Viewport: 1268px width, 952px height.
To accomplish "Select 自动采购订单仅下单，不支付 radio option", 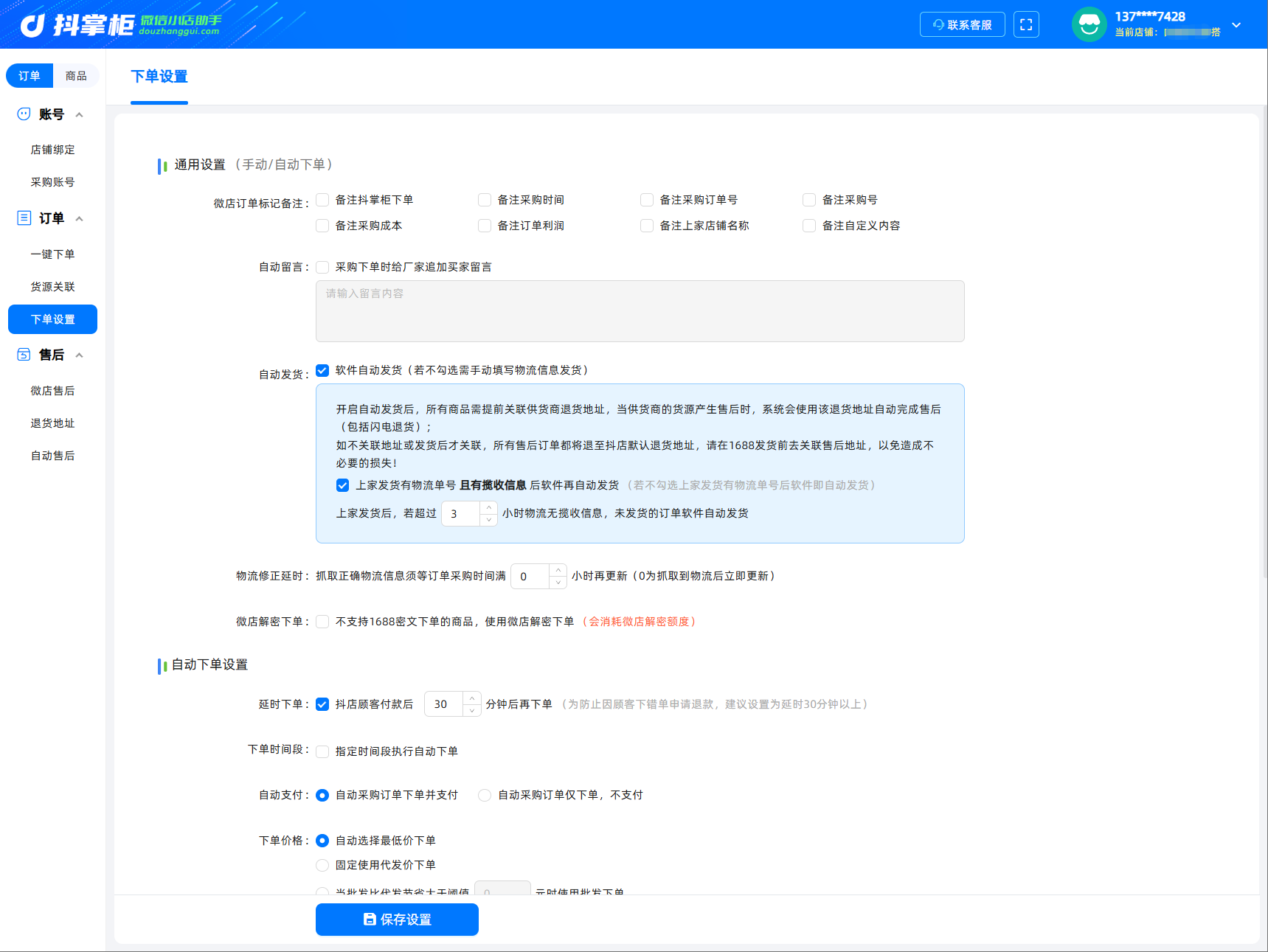I will click(x=485, y=795).
